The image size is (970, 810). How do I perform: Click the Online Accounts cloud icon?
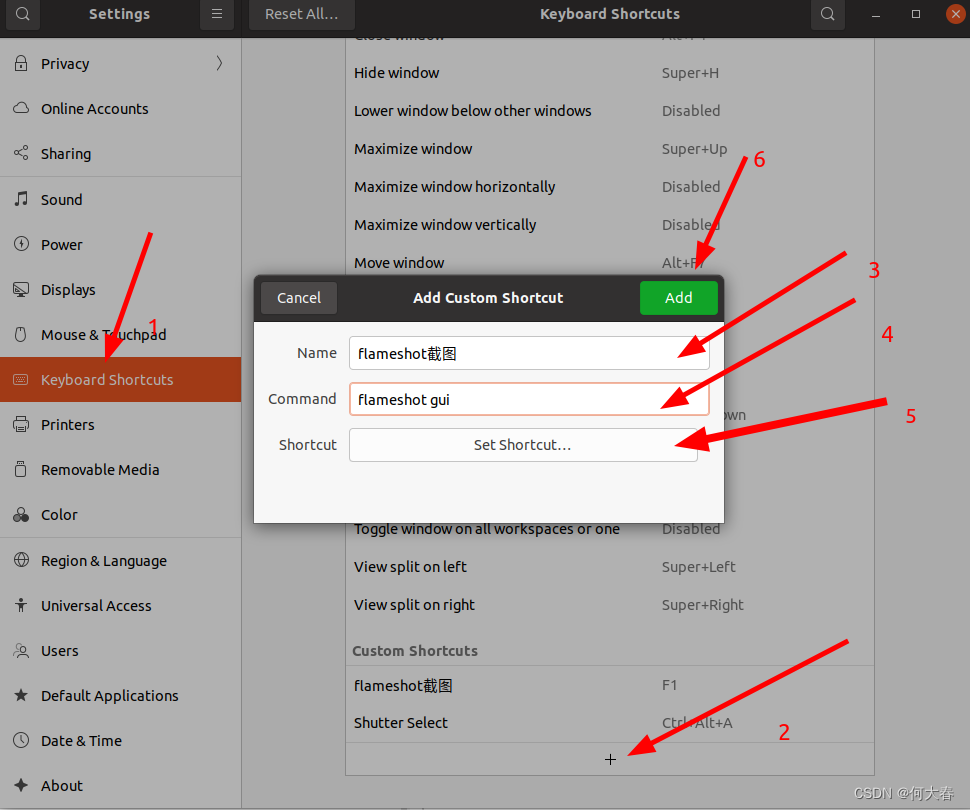(x=21, y=108)
